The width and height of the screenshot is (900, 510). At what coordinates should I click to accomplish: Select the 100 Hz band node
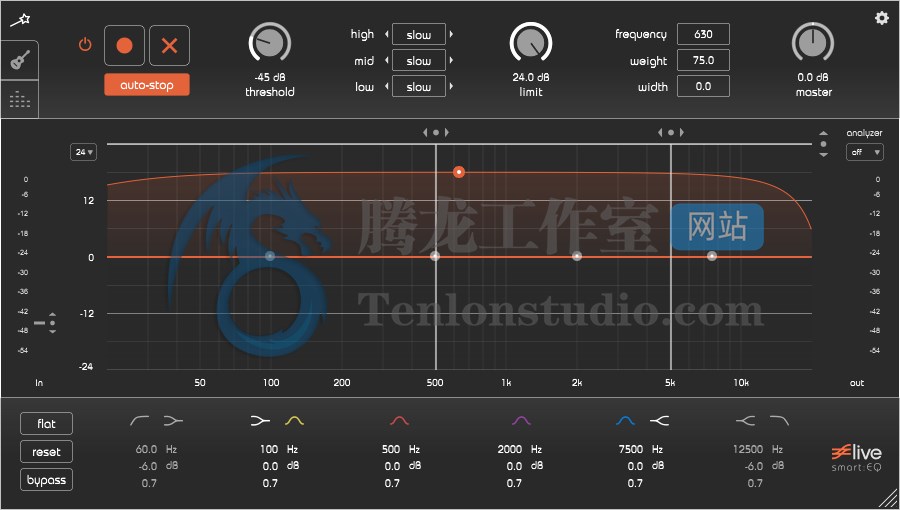270,256
